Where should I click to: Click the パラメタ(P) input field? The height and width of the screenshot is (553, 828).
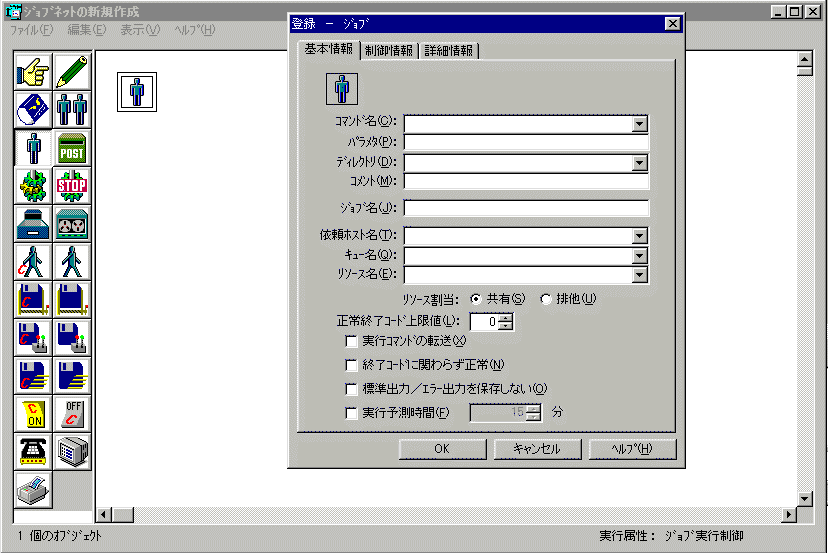[x=526, y=142]
